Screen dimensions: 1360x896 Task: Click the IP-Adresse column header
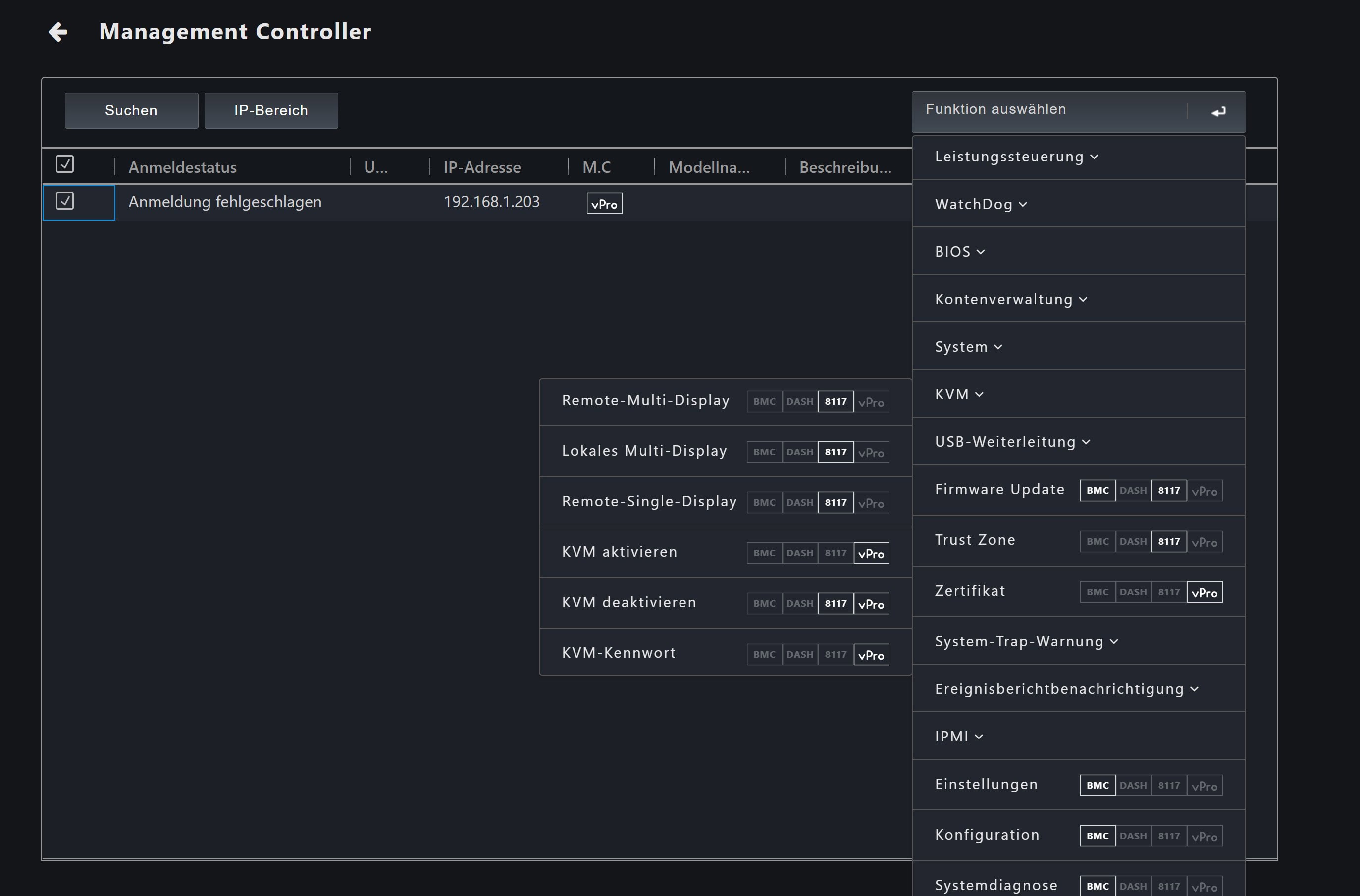[482, 167]
